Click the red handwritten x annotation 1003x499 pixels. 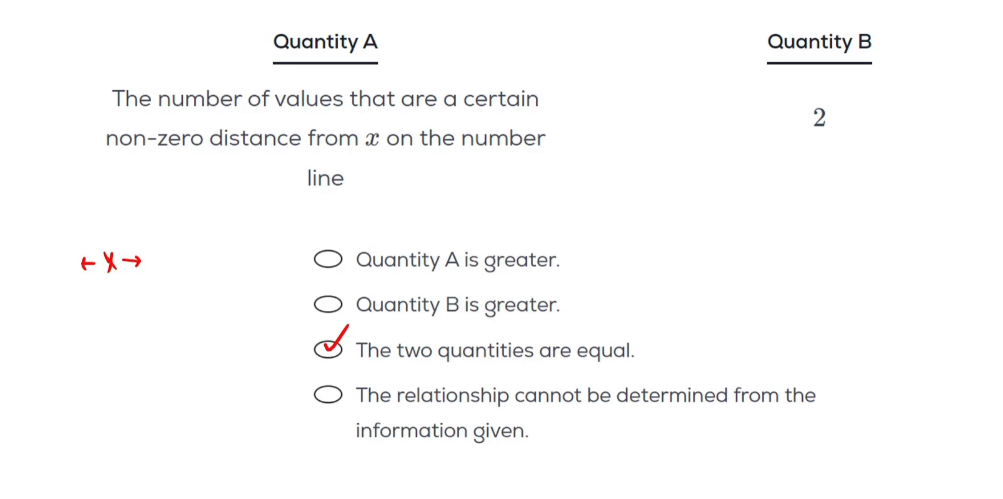[110, 262]
